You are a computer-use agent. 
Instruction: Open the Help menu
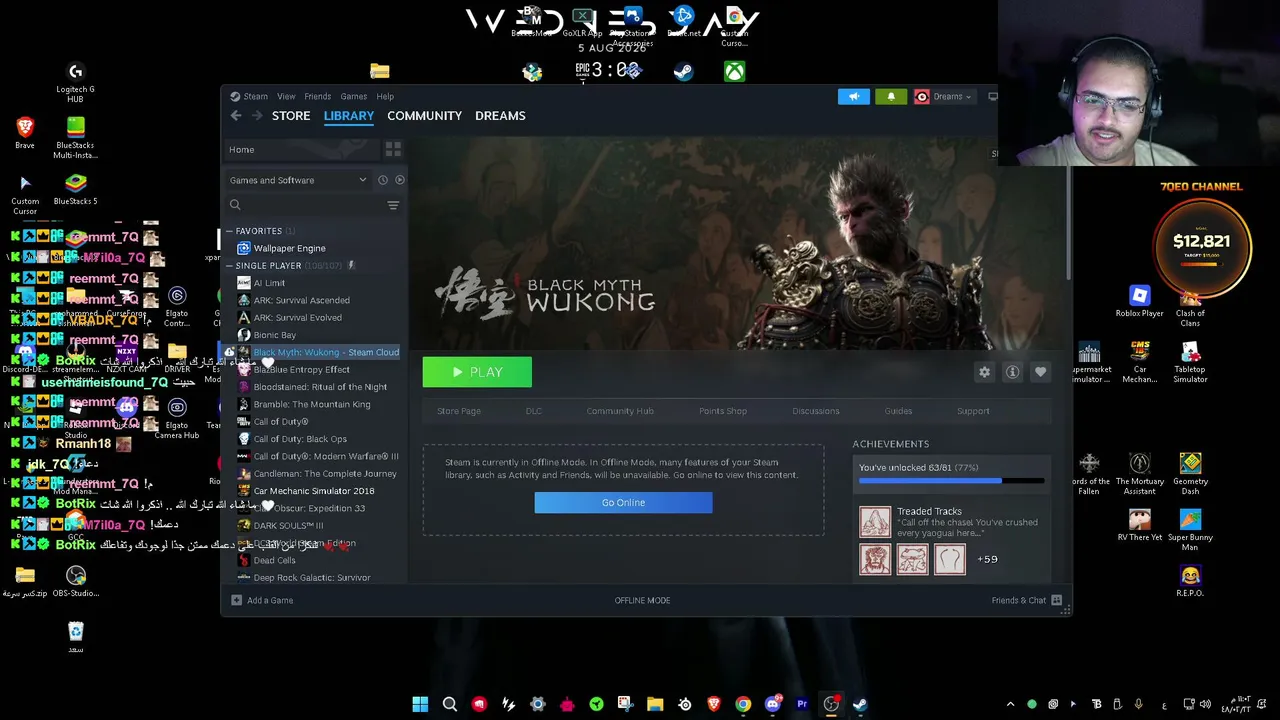tap(385, 96)
